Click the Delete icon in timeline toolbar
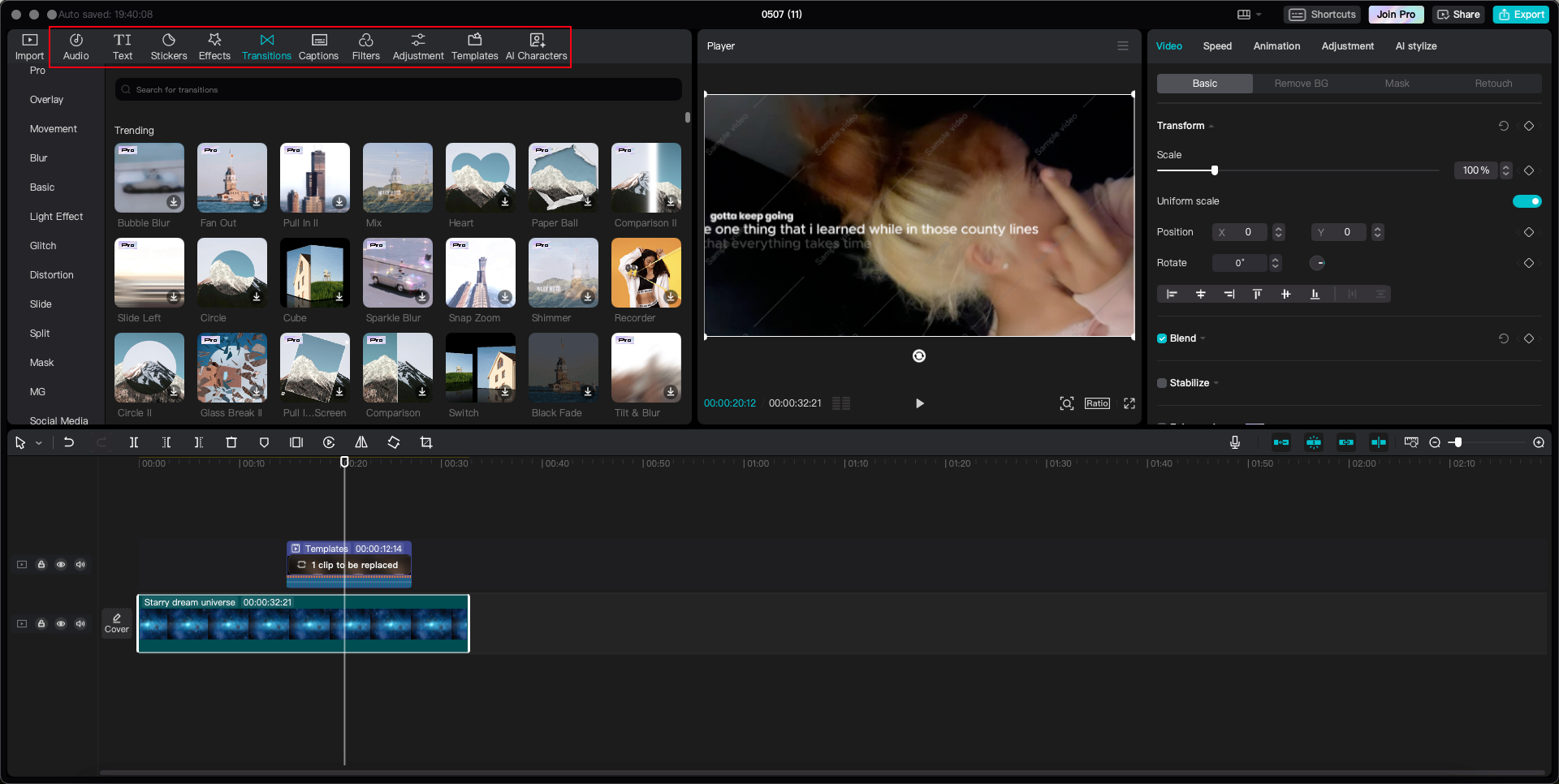Viewport: 1559px width, 784px height. pos(231,442)
